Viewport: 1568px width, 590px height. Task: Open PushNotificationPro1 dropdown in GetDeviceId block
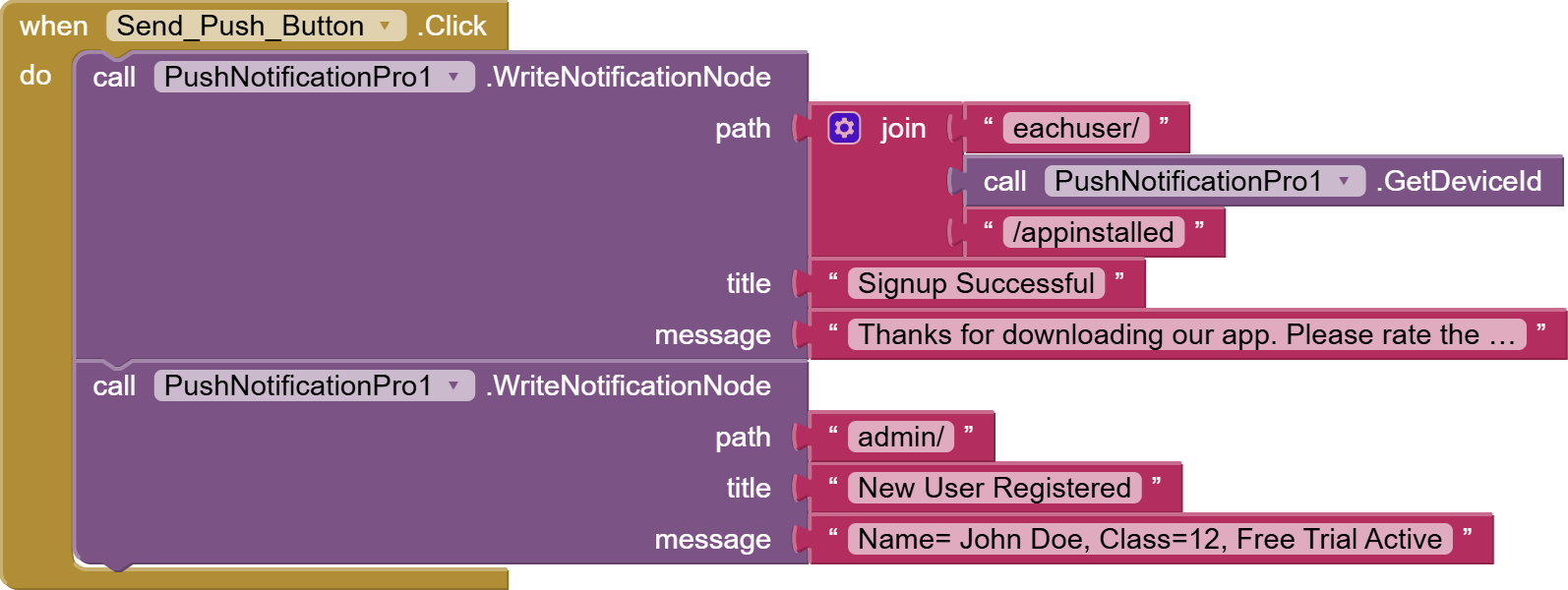pos(1344,181)
